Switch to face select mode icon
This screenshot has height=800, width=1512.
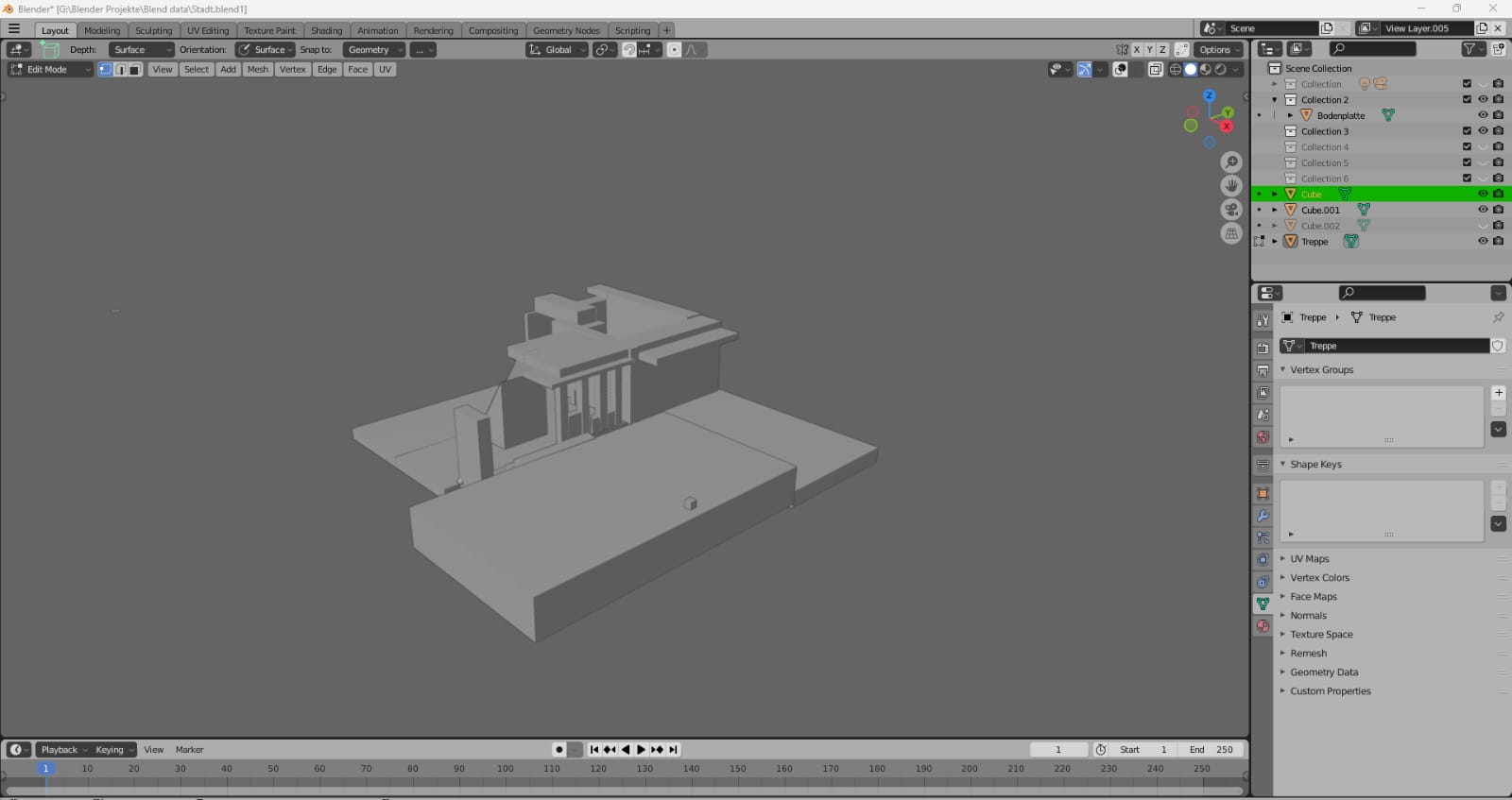tap(135, 70)
